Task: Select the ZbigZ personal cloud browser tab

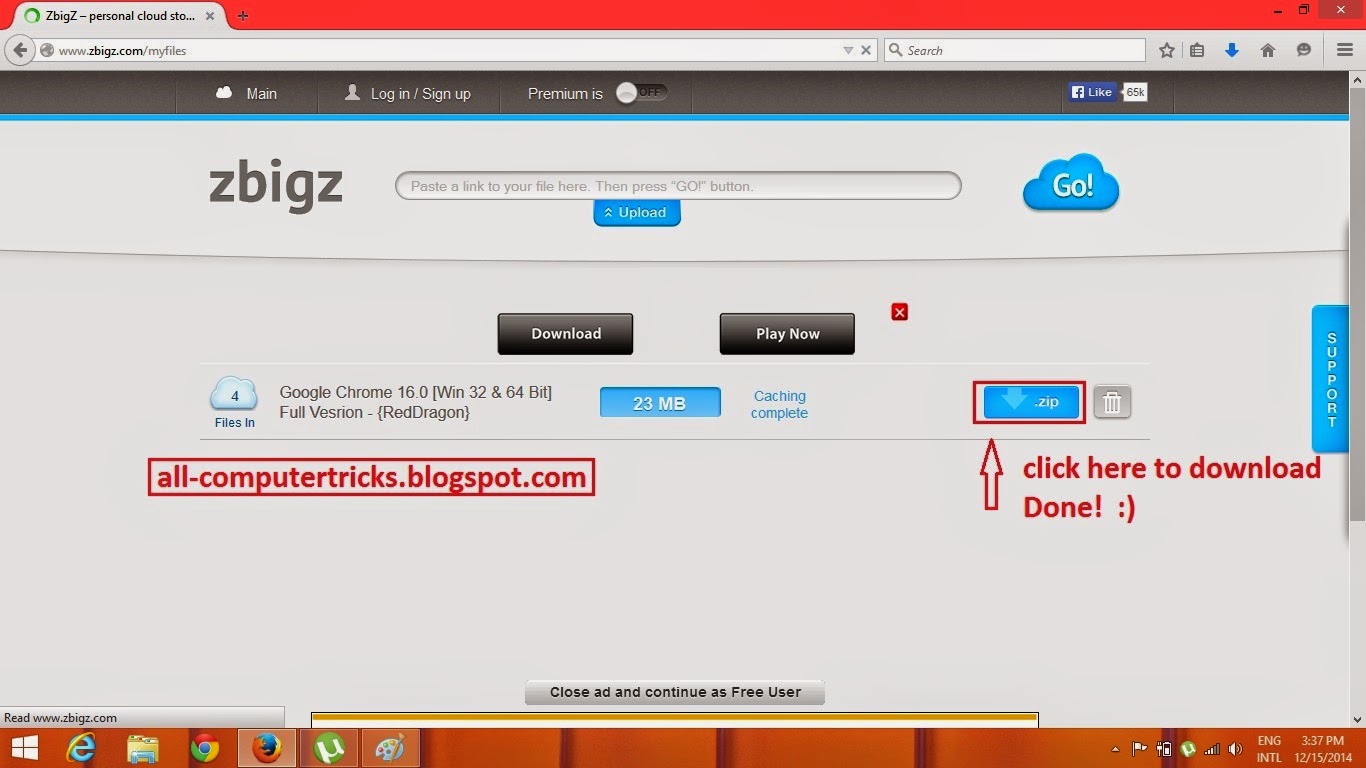Action: (118, 16)
